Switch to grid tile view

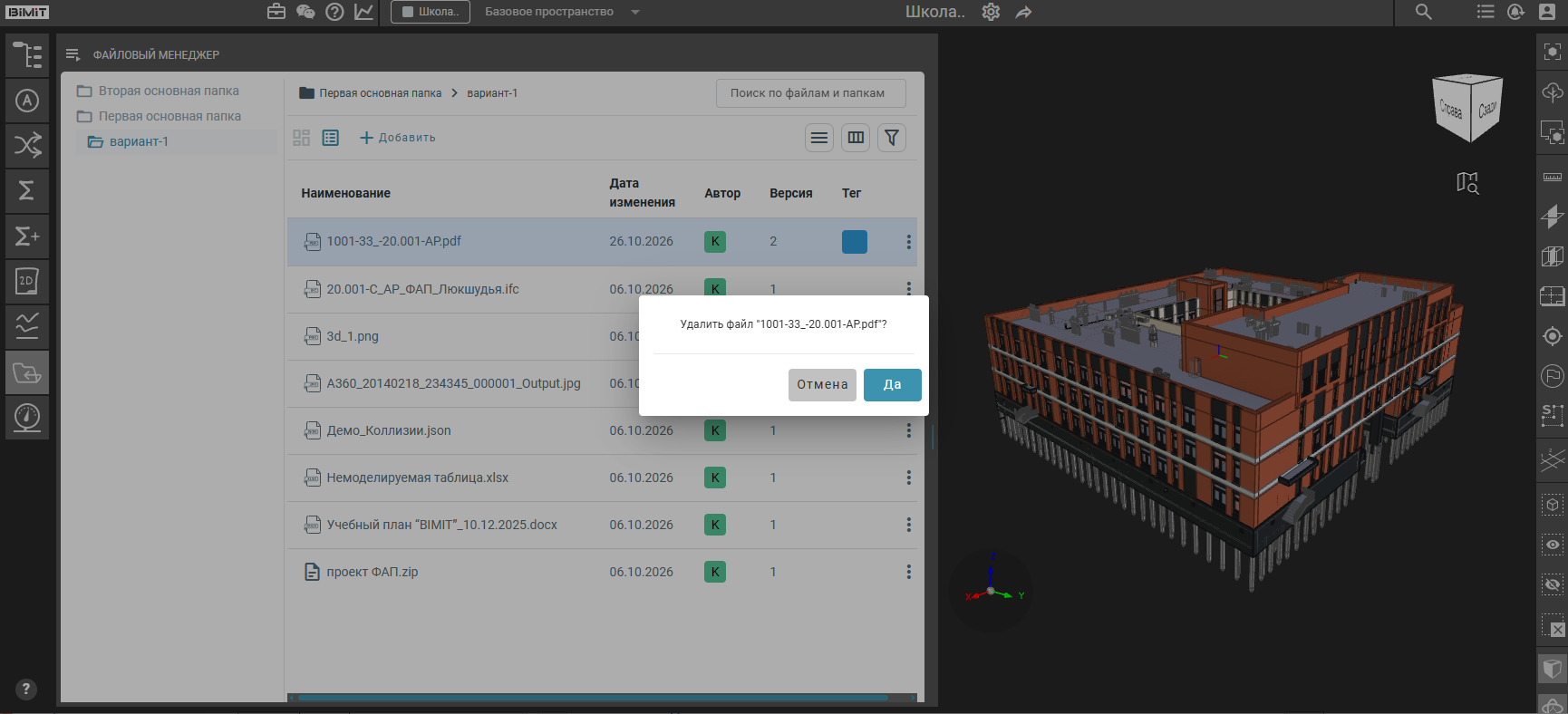pyautogui.click(x=302, y=138)
